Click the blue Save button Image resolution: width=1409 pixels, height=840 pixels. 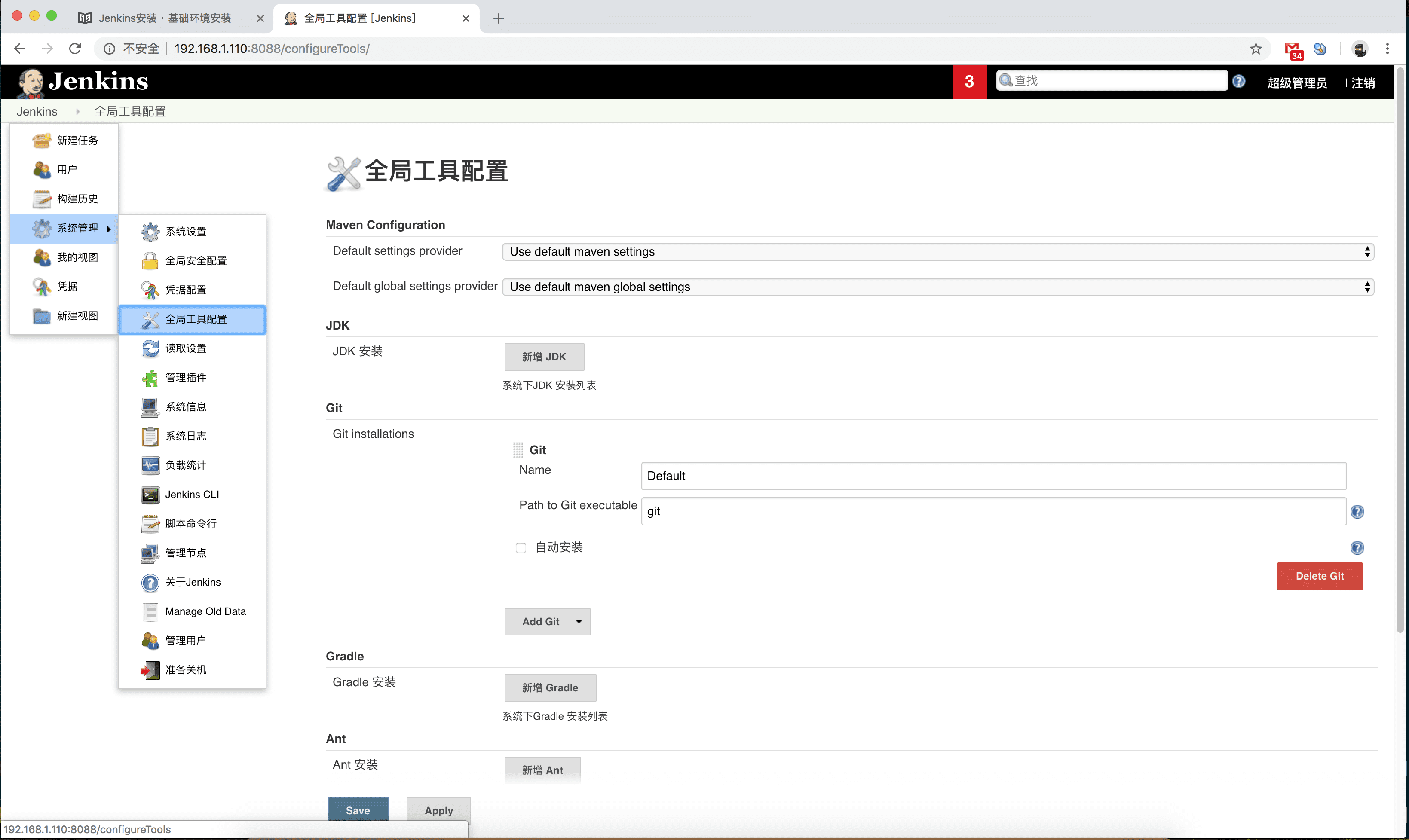point(358,810)
